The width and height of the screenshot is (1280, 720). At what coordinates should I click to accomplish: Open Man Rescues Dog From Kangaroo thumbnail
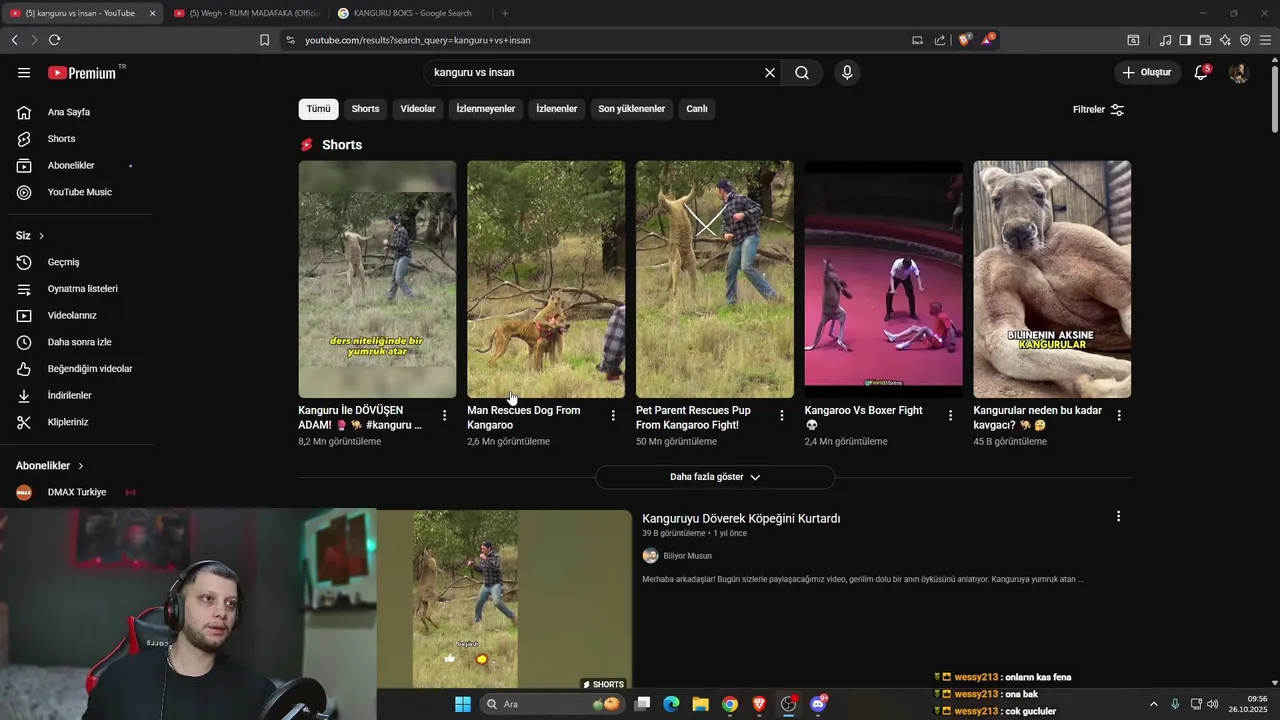546,279
